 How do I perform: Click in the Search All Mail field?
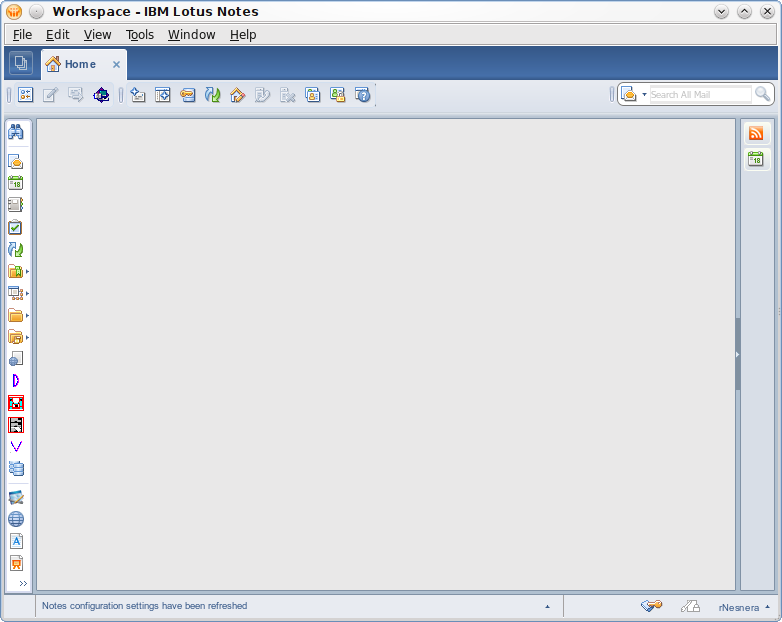699,95
